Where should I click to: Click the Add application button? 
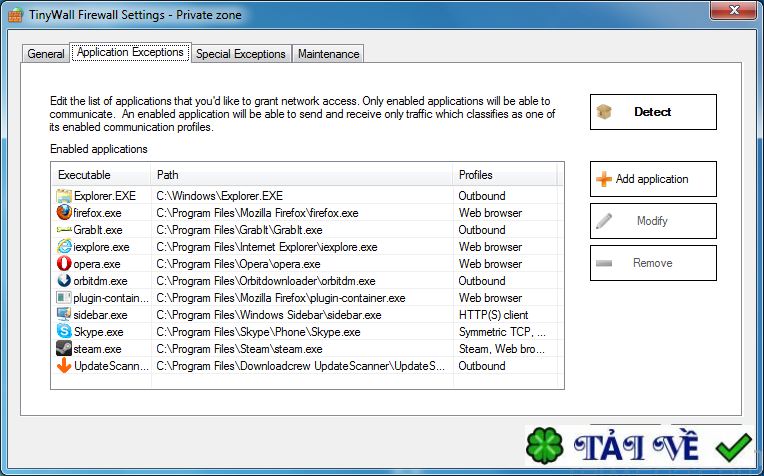coord(653,179)
